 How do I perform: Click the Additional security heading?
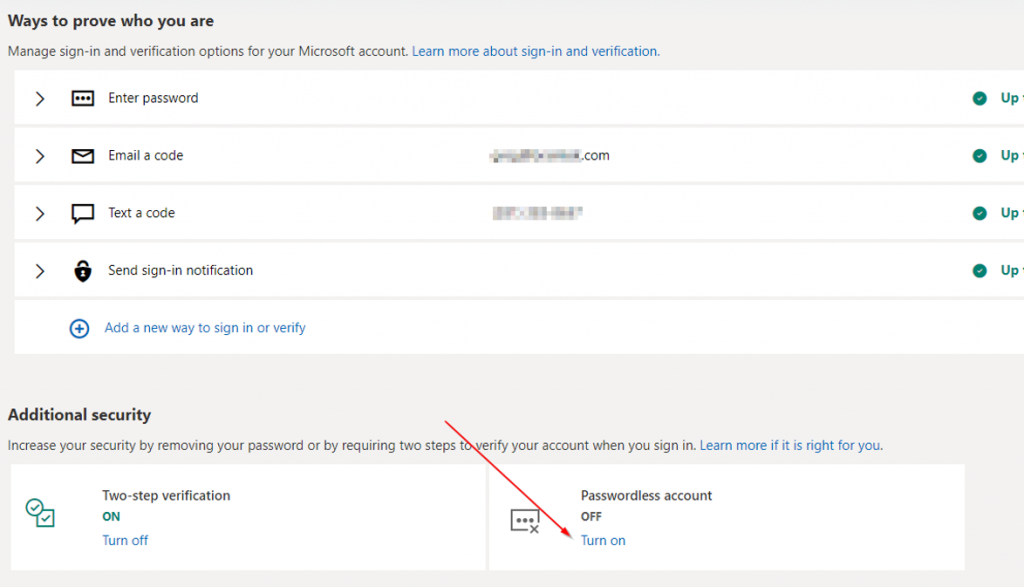point(80,415)
